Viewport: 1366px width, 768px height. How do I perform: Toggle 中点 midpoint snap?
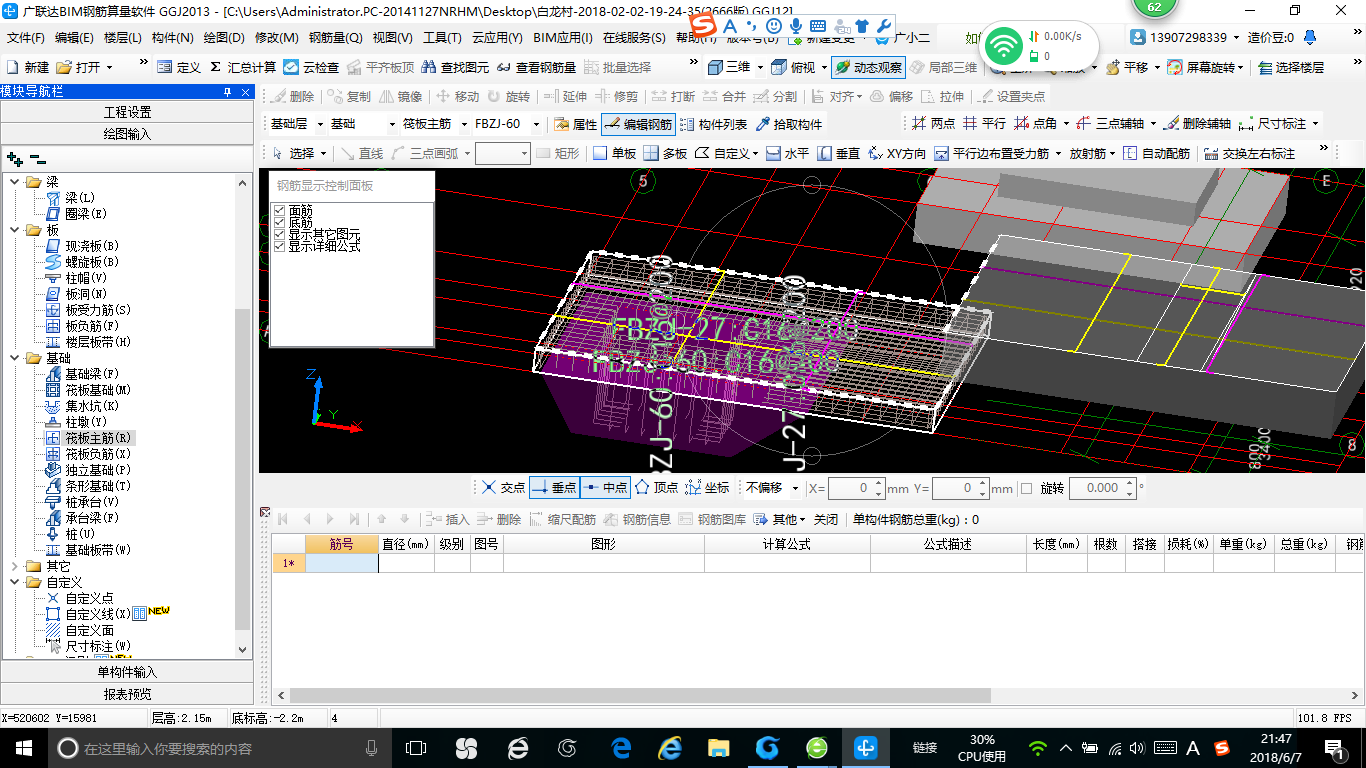coord(605,487)
